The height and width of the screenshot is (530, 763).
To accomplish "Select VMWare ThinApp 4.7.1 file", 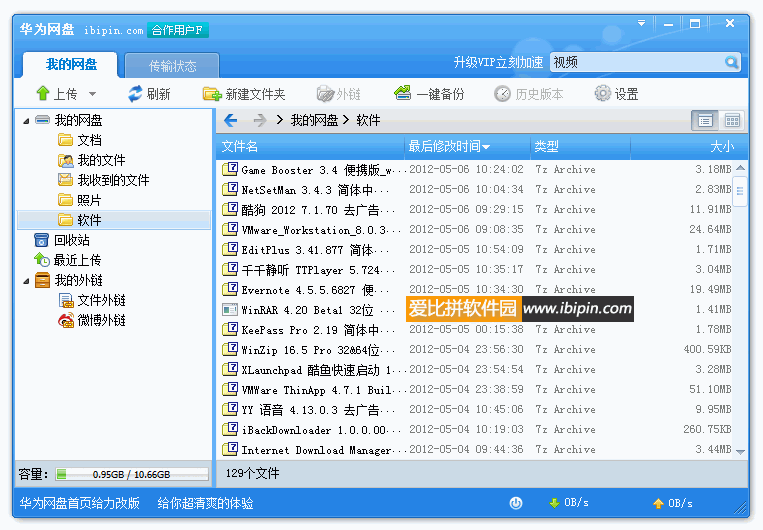I will 475,389.
